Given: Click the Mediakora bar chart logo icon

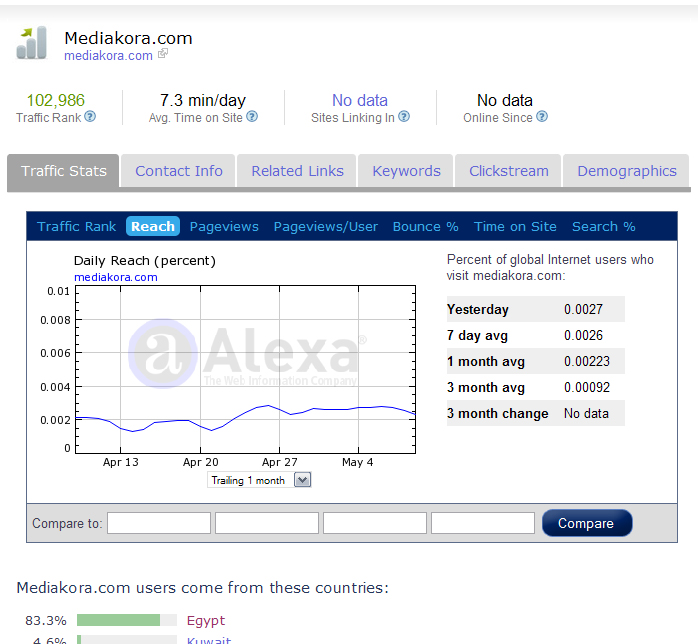Looking at the screenshot, I should tap(32, 44).
